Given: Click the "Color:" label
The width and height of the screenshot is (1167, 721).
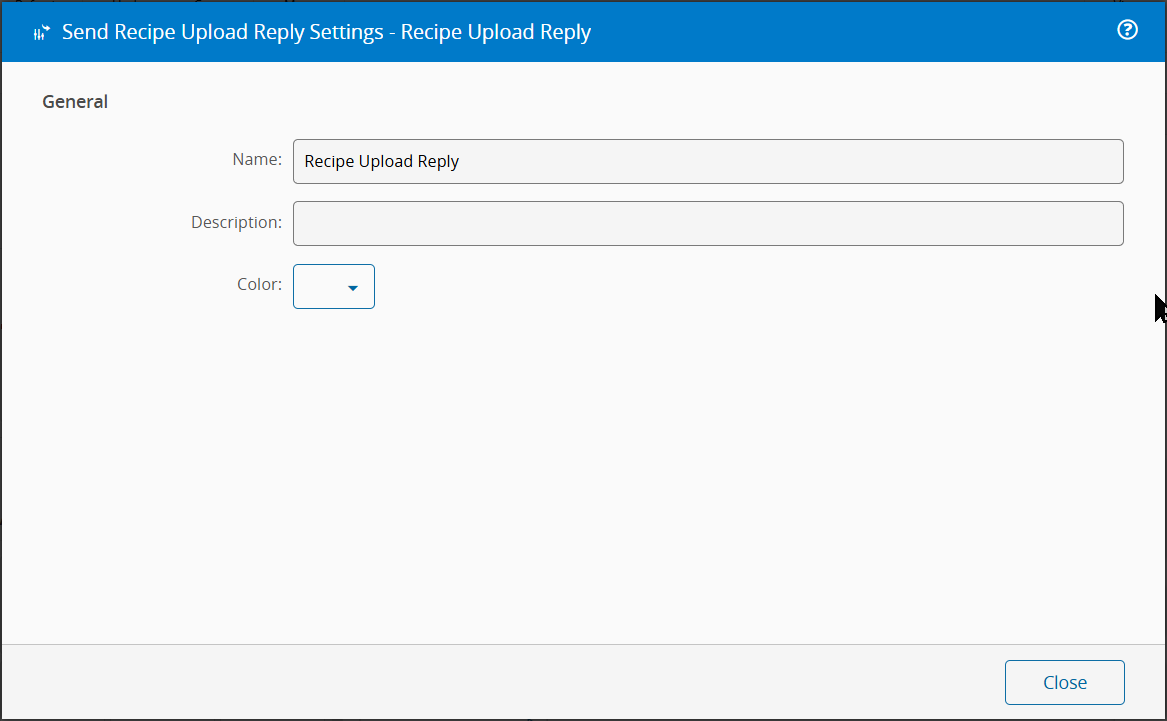Looking at the screenshot, I should pos(259,284).
